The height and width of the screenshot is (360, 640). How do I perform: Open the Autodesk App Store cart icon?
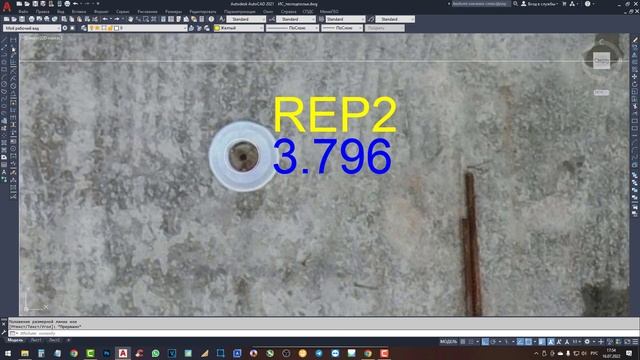click(x=564, y=4)
